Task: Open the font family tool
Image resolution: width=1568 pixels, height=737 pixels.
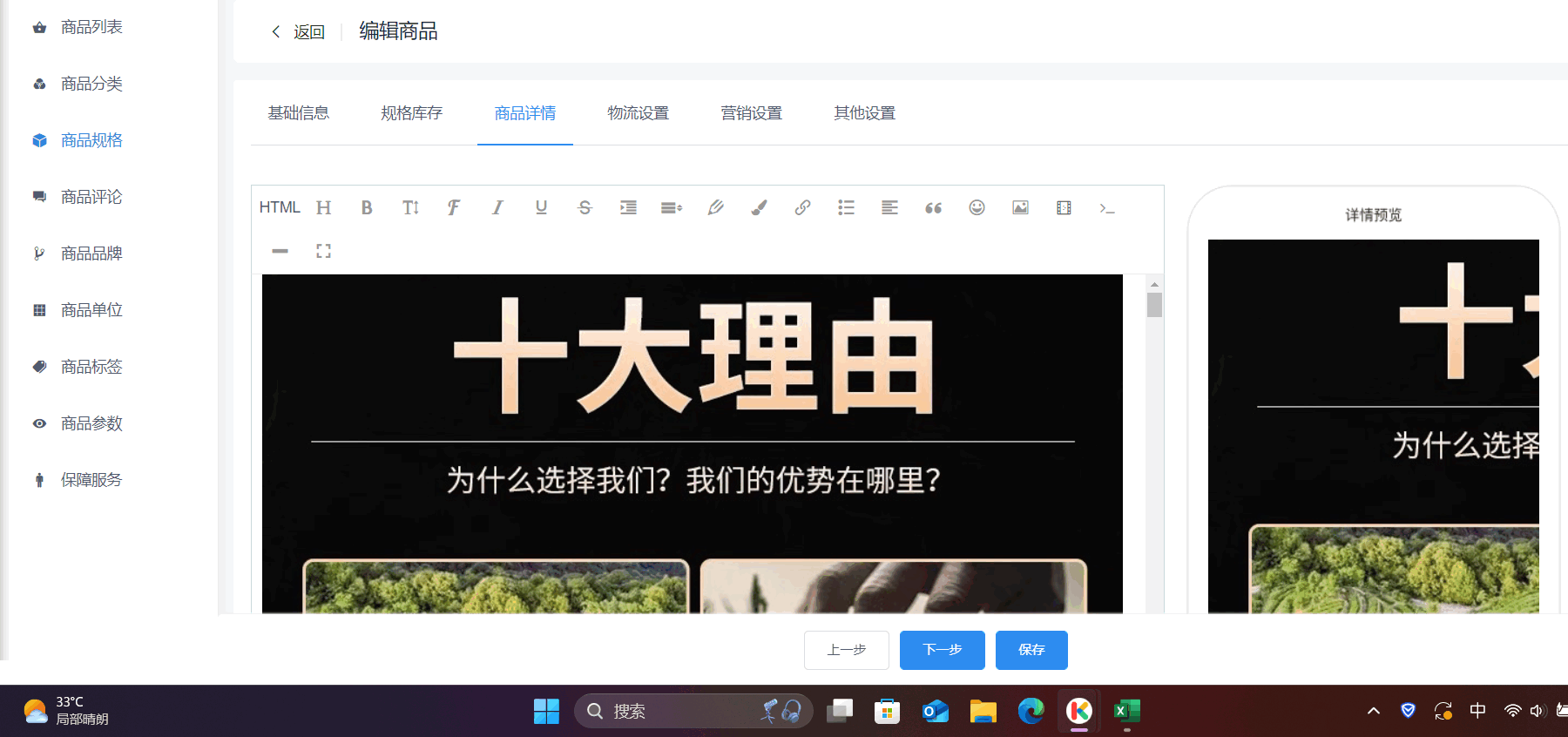Action: pos(454,207)
